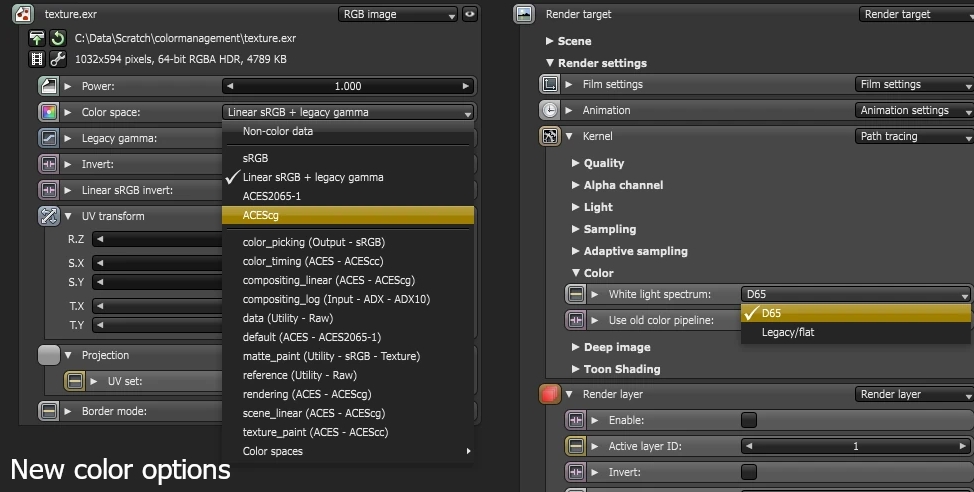Click the reload texture file icon
This screenshot has width=974, height=492.
click(57, 38)
